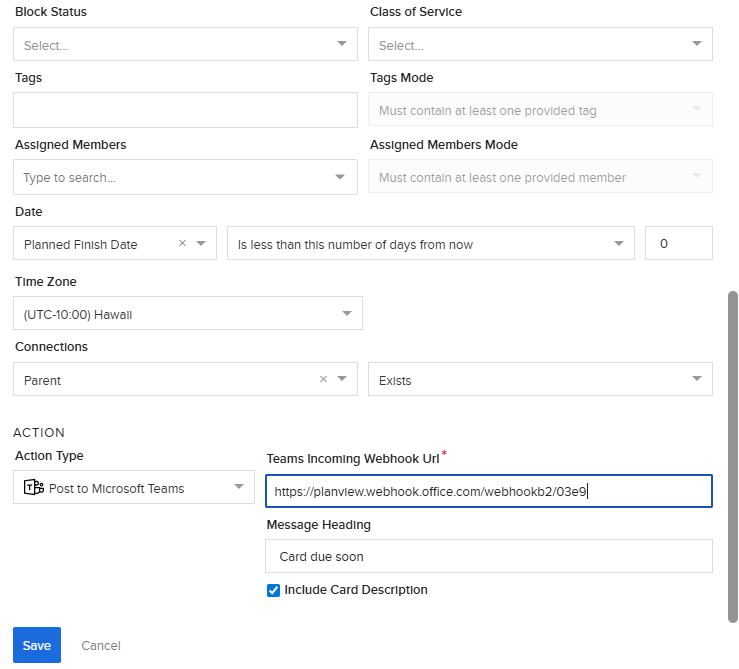
Task: Clear the Planned Finish Date selection
Action: coord(182,243)
